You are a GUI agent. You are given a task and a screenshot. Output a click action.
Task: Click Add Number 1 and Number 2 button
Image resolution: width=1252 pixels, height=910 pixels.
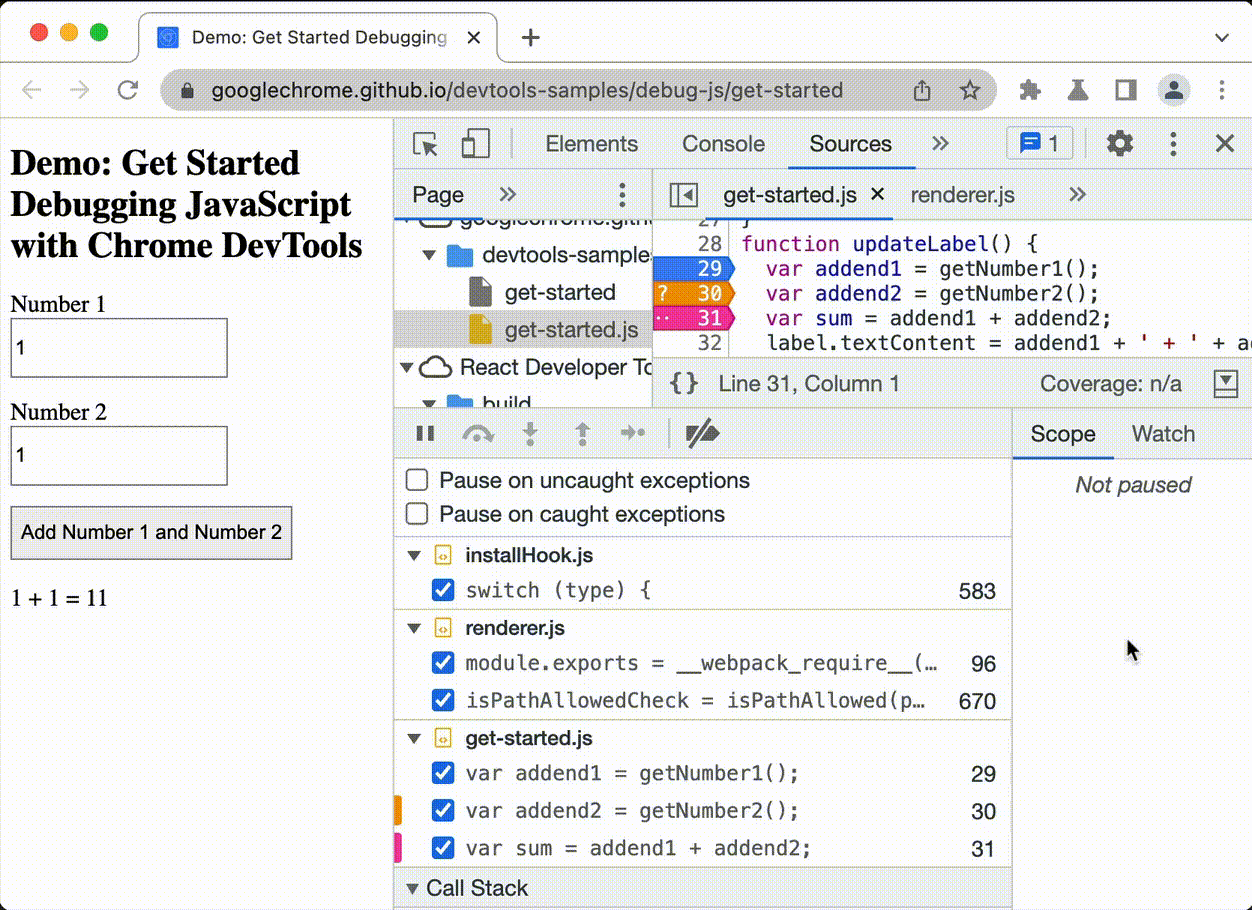[x=151, y=532]
